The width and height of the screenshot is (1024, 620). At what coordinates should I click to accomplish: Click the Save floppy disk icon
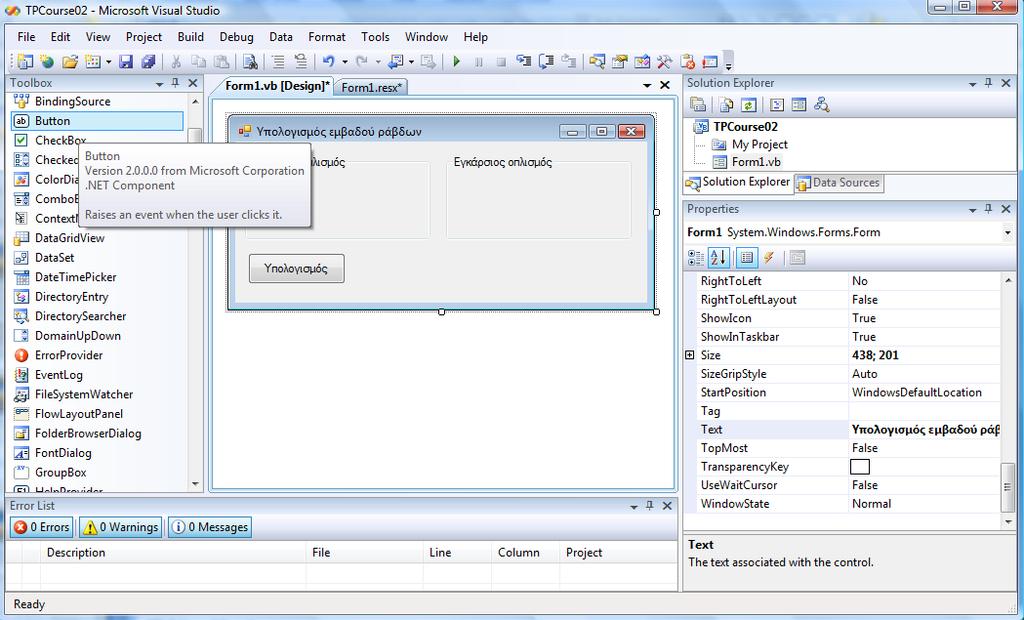click(x=126, y=61)
